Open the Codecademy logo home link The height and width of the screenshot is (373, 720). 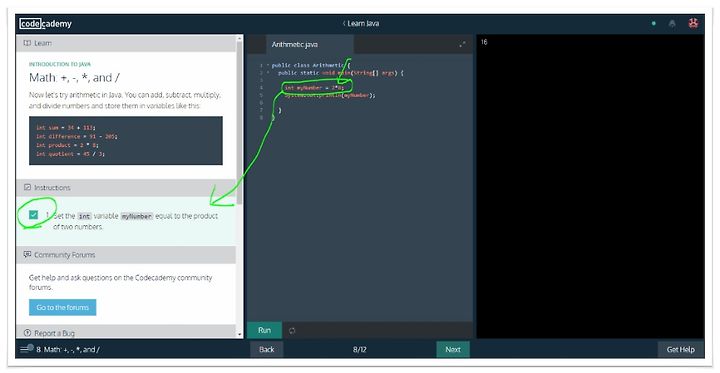[x=46, y=23]
